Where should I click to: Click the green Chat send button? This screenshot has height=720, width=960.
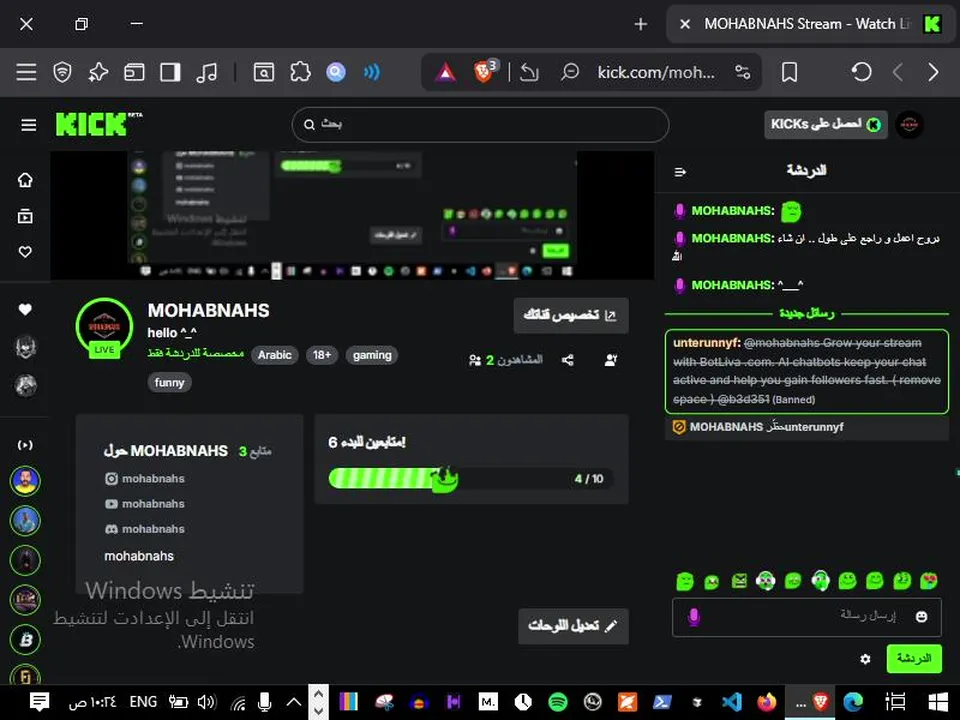914,659
